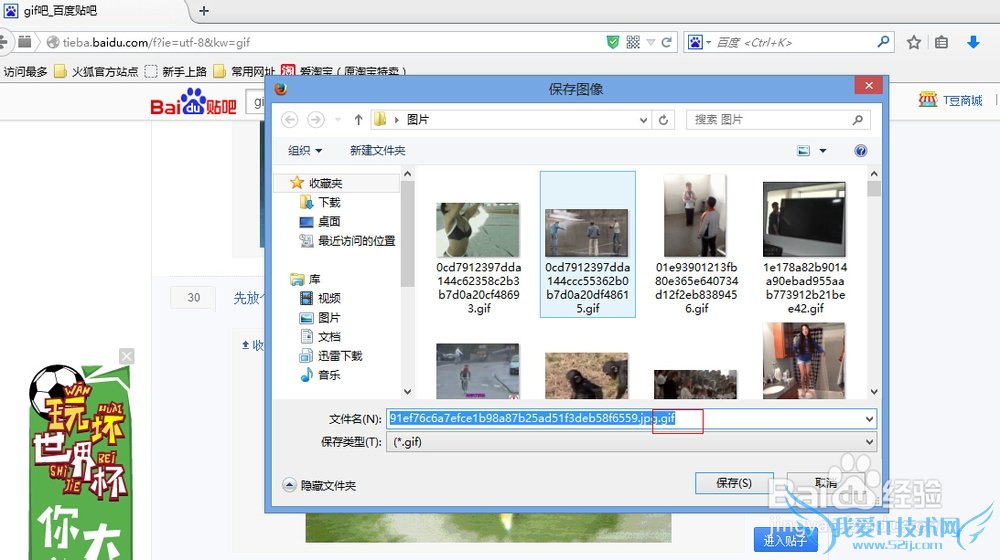Select thumbnail 1e178a82b9014a90ebad955aa...e42.gif
Image resolution: width=1000 pixels, height=560 pixels.
(x=805, y=248)
